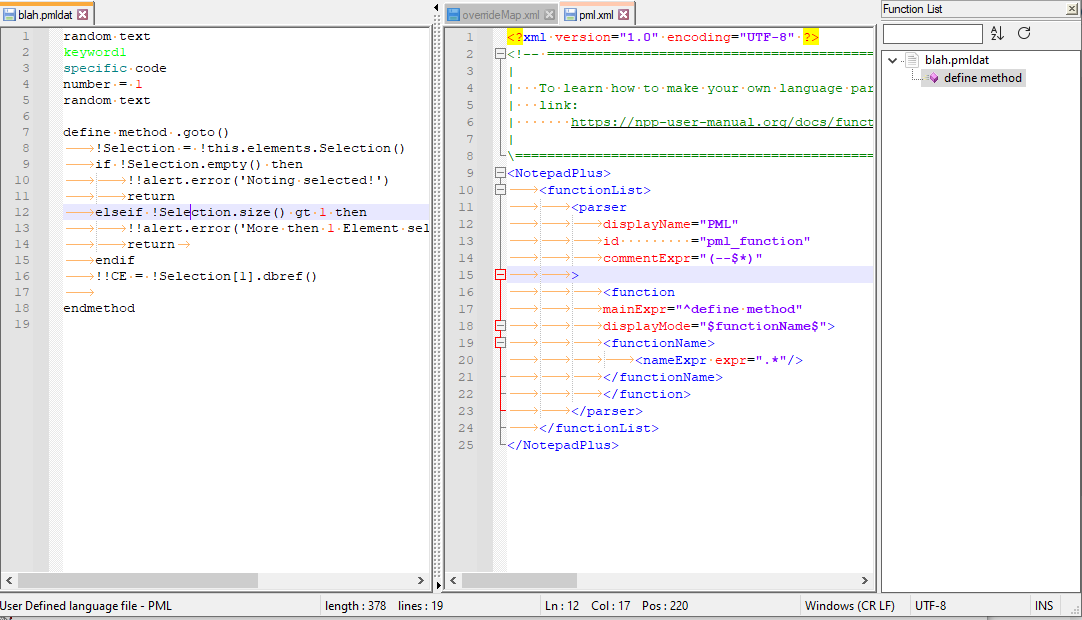Switch to the overrideMap.xml tab
The width and height of the screenshot is (1082, 620).
pyautogui.click(x=501, y=14)
